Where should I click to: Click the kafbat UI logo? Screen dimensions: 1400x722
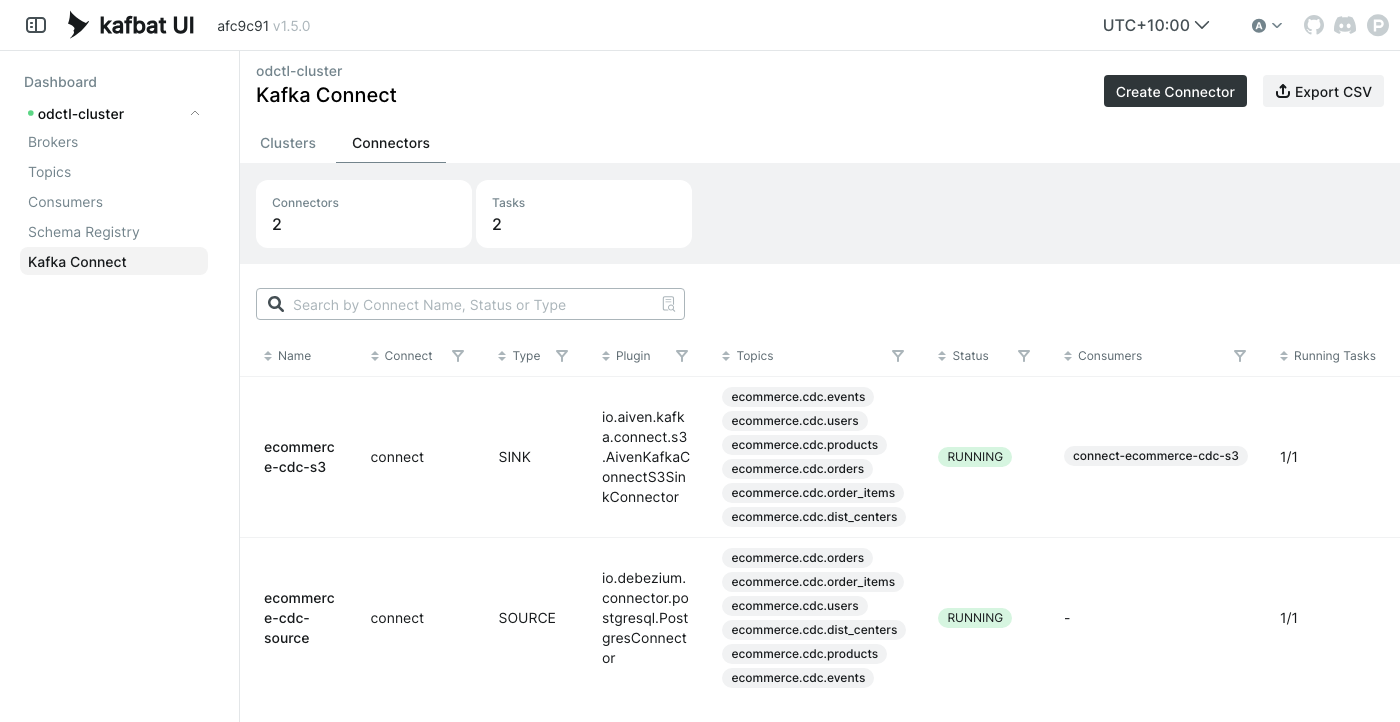(131, 25)
